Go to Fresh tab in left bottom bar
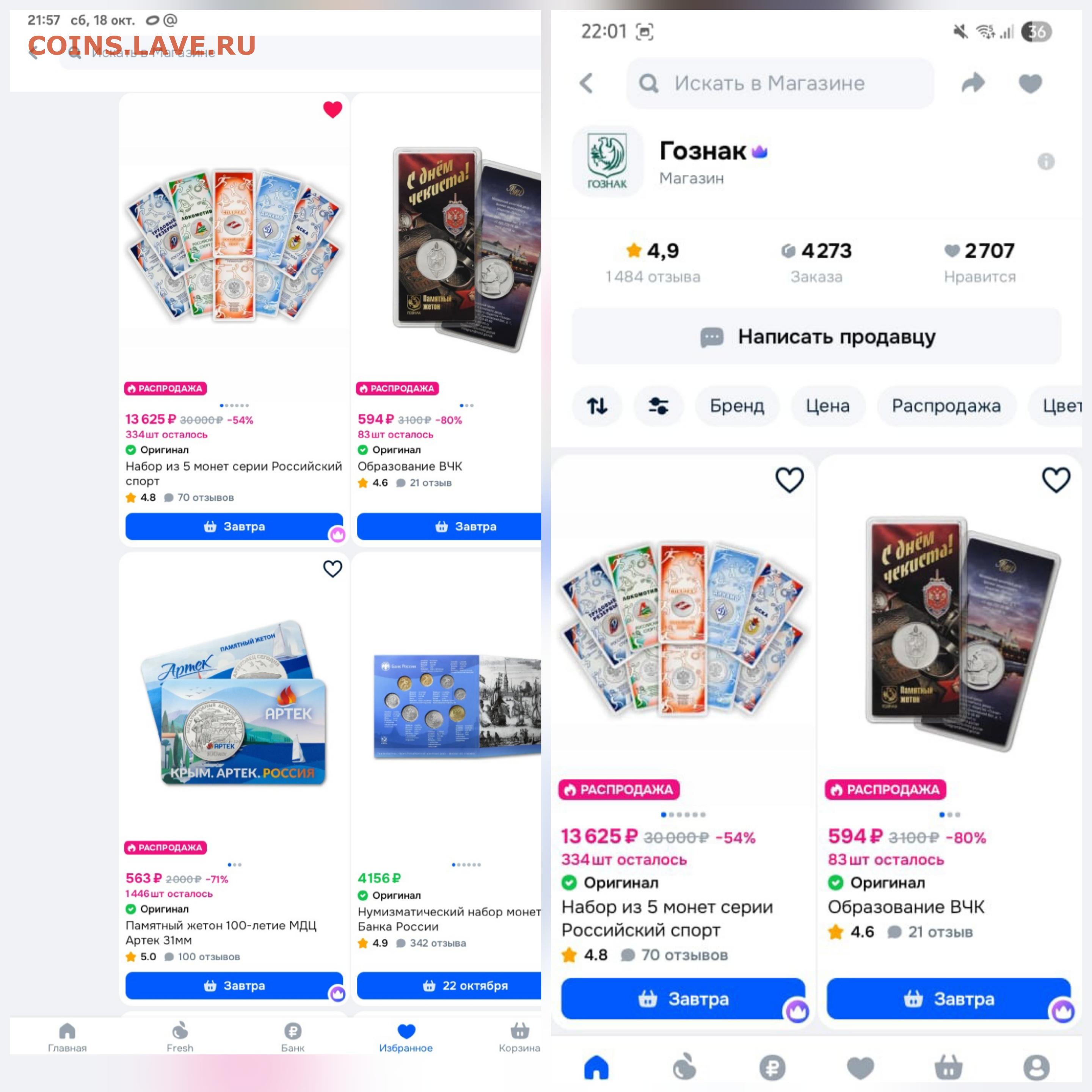The image size is (1092, 1092). pos(180,1038)
